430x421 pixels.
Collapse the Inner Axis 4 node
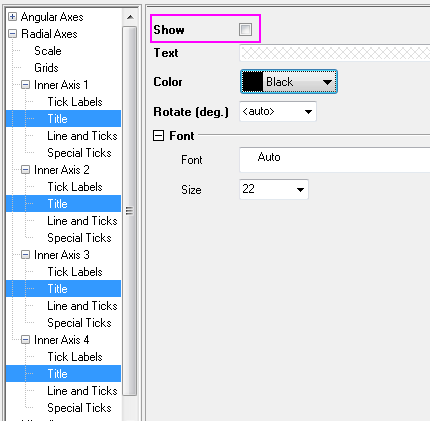tap(25, 340)
